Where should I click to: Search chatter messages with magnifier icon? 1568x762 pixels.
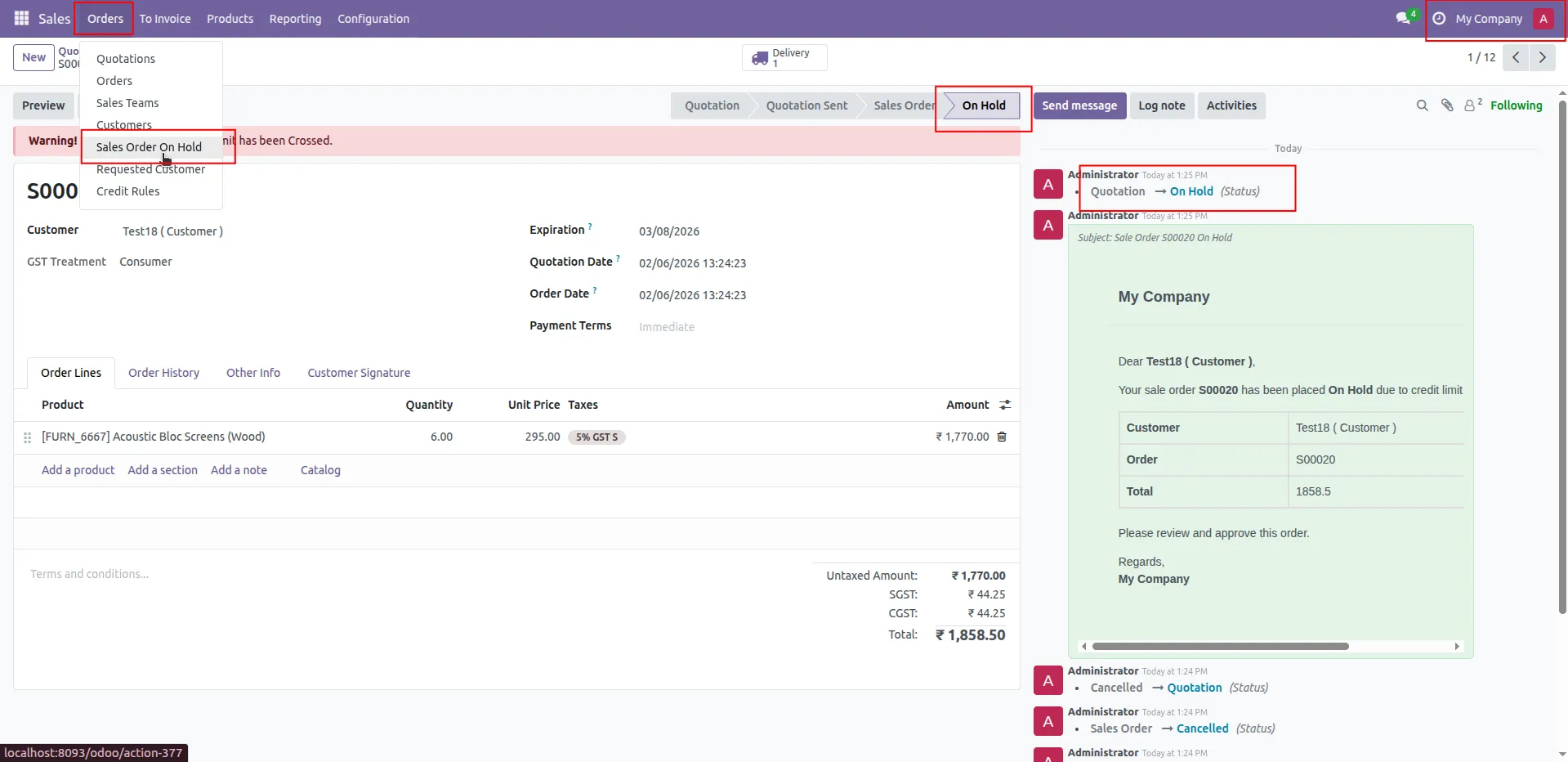click(1423, 105)
